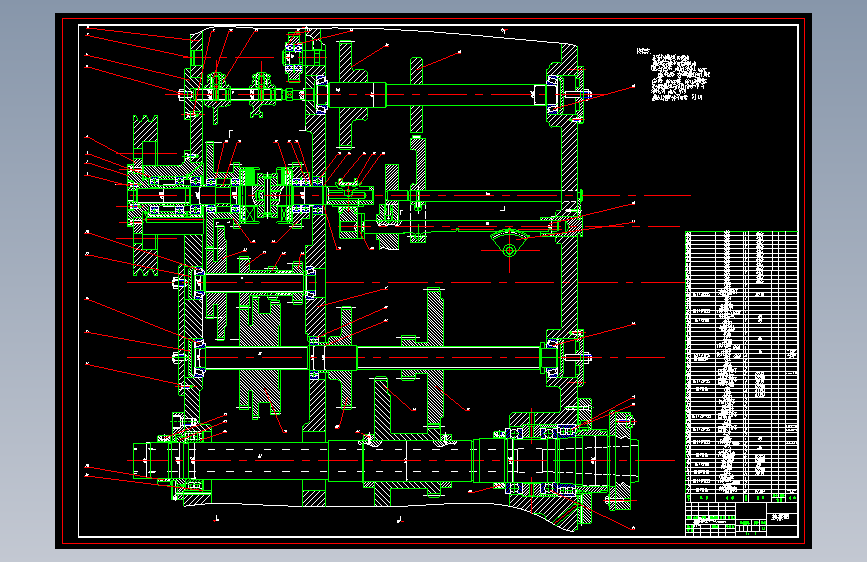Select the large hatched gear on the lower-left shaft

(259, 354)
